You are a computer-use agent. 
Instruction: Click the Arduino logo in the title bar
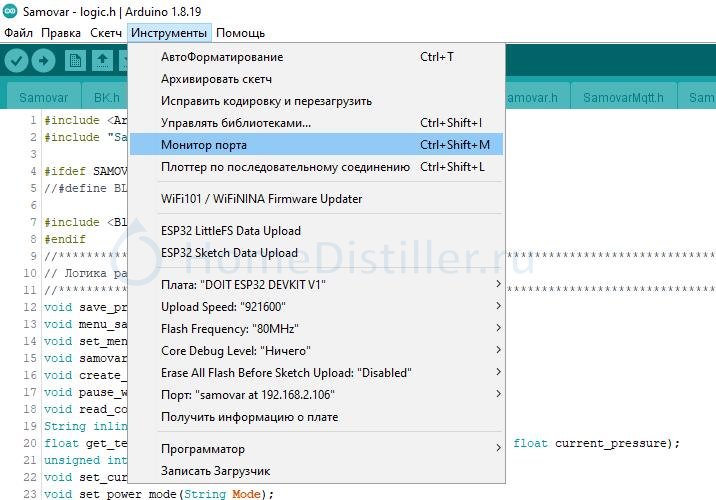pos(10,11)
